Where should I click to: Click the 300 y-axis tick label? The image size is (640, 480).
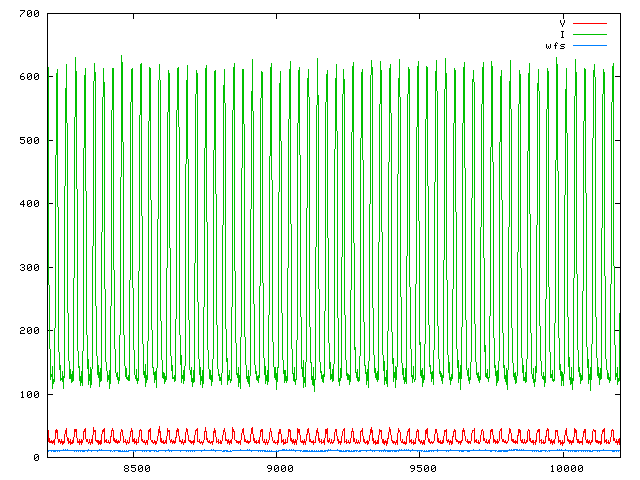tap(28, 267)
